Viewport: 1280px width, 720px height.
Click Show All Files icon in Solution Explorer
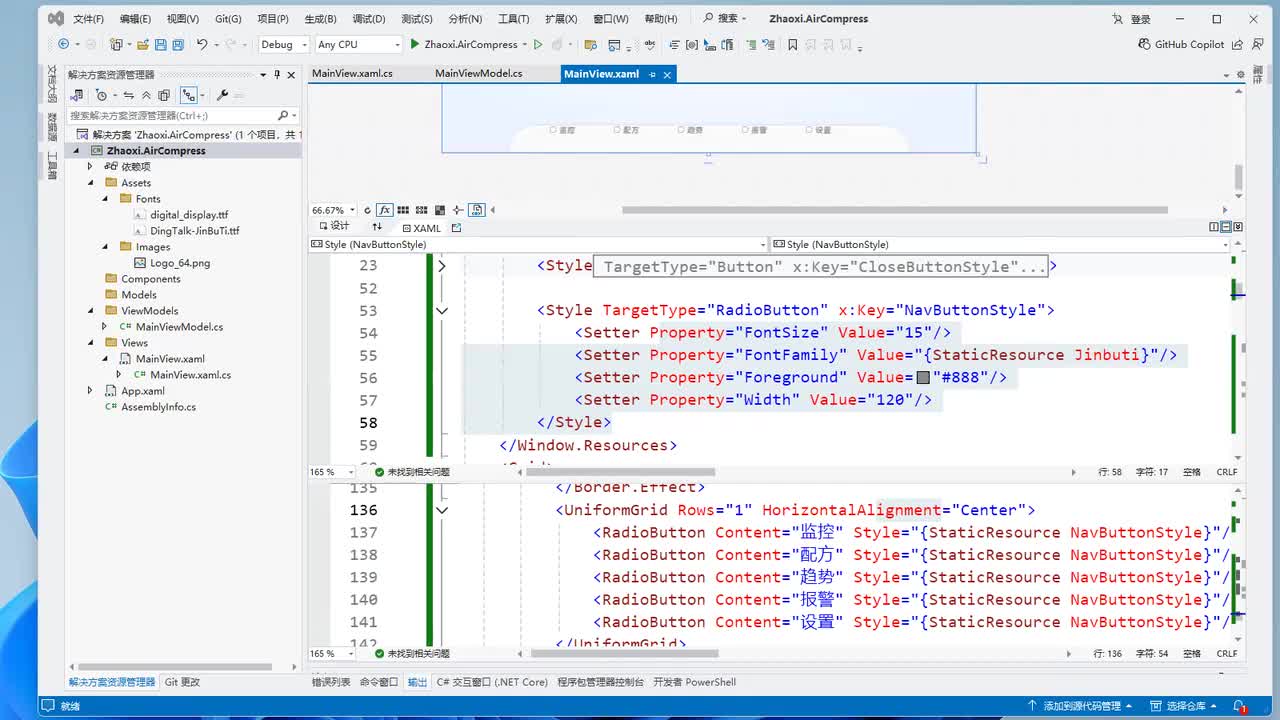point(164,96)
